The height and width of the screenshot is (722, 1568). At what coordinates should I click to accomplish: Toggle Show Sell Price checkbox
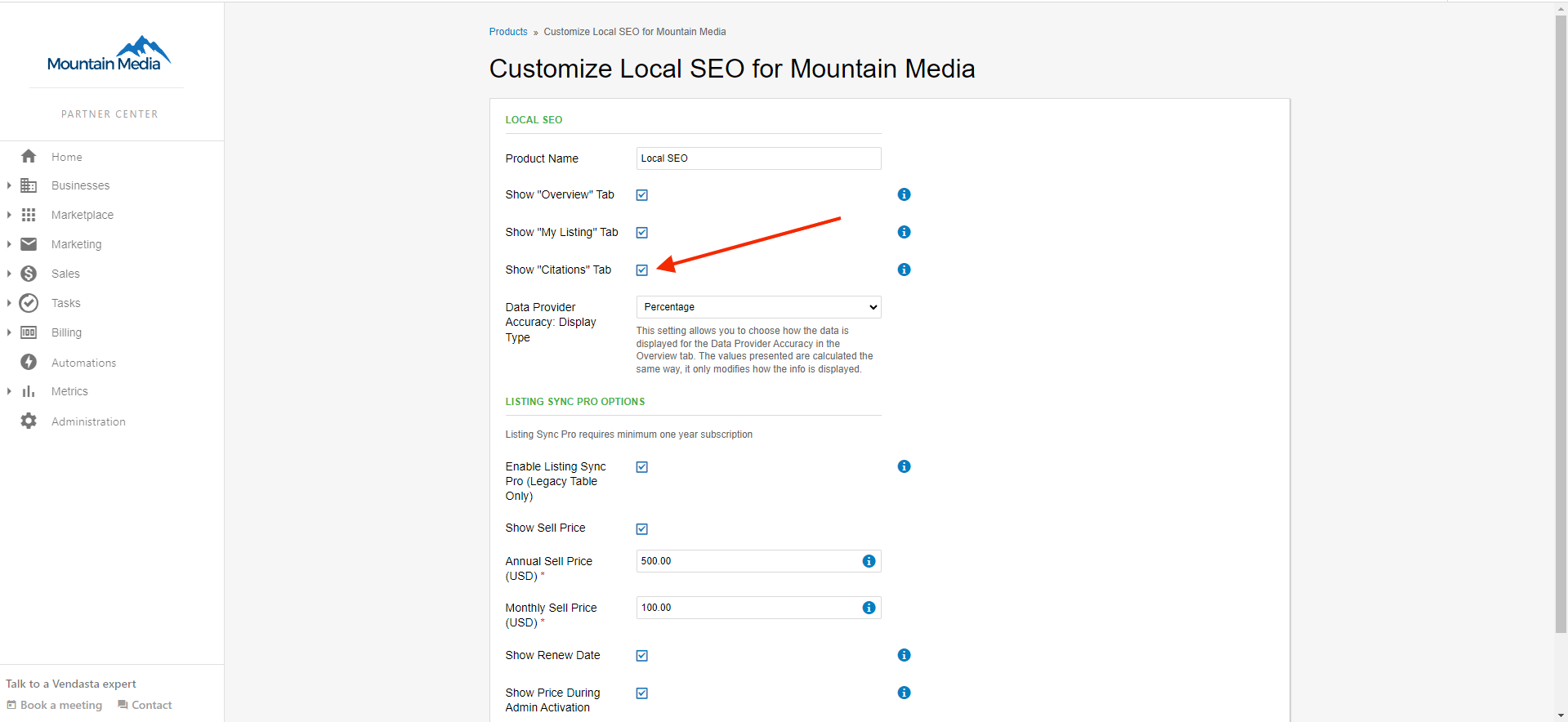[x=642, y=529]
